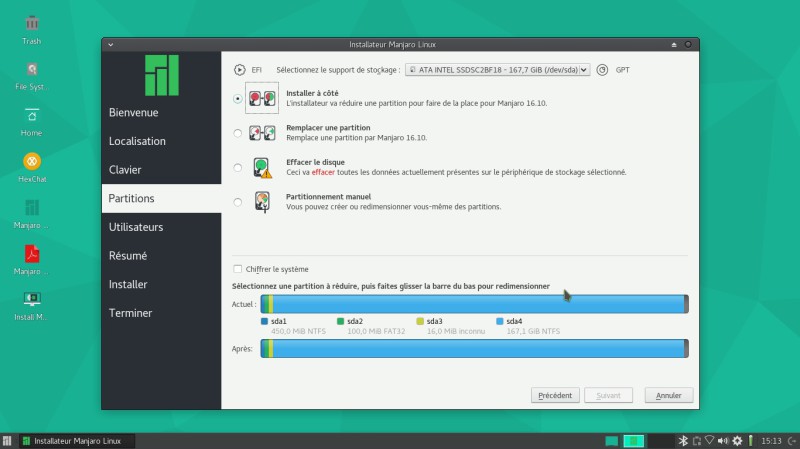Select the sda4 partition in the Actuel bar
The height and width of the screenshot is (449, 800).
[479, 304]
